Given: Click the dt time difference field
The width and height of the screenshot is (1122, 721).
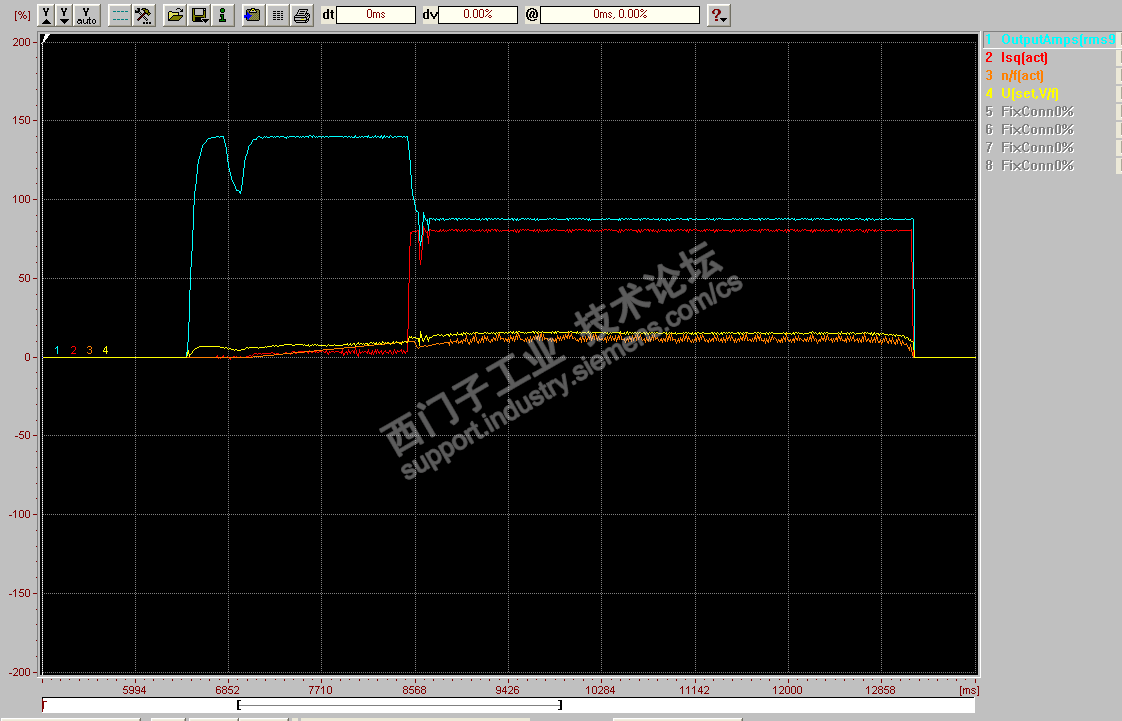Looking at the screenshot, I should click(376, 14).
